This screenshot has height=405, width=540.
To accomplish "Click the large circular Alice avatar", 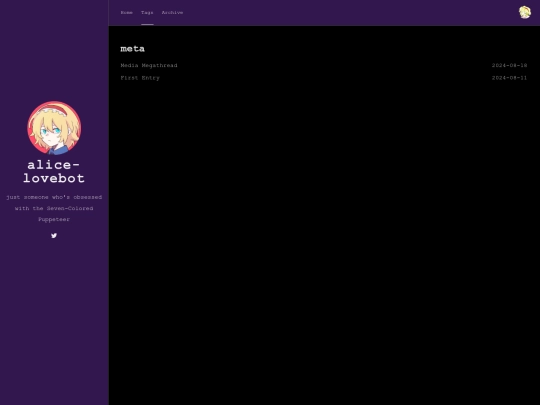I will (54, 128).
